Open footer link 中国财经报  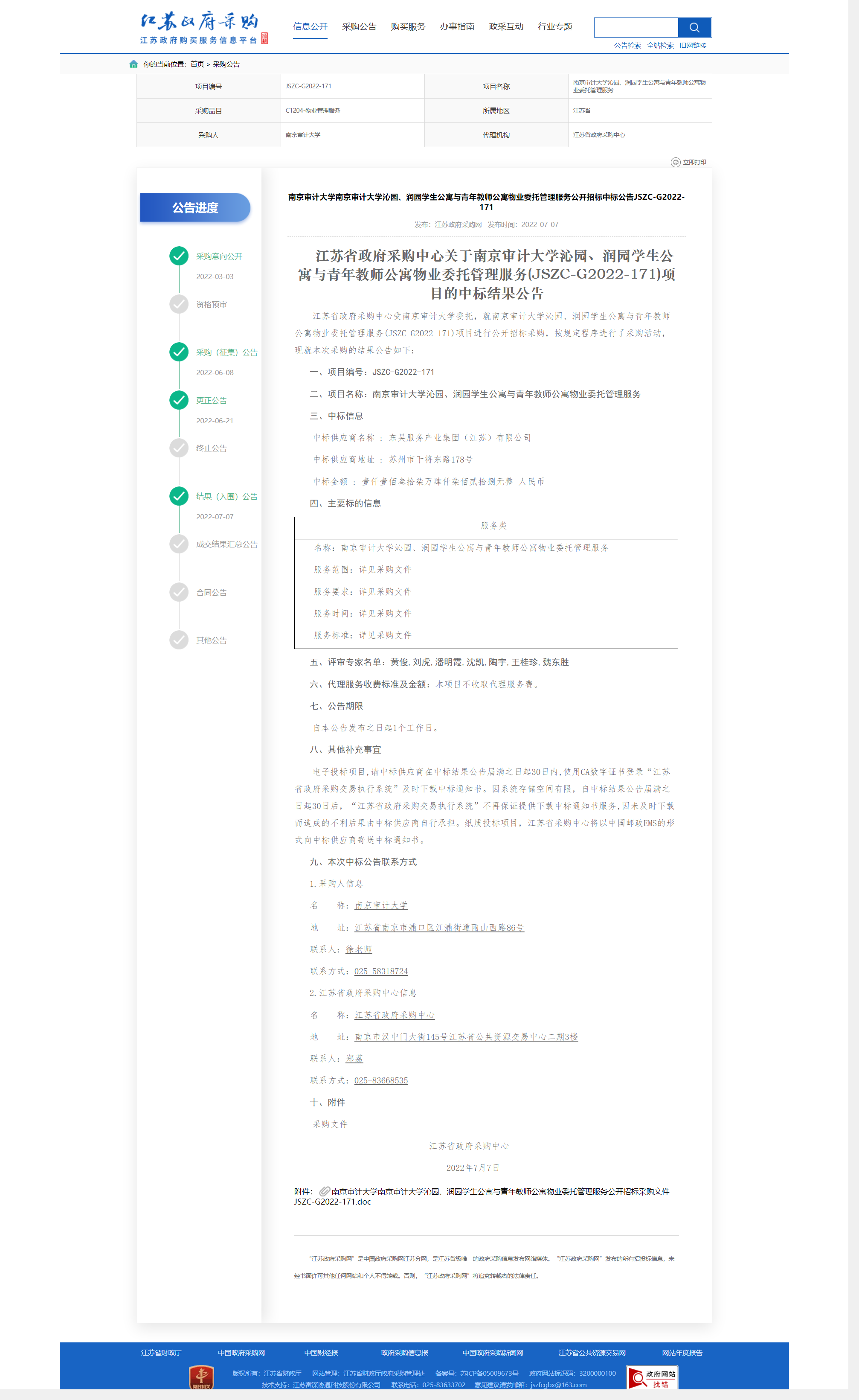point(321,1352)
